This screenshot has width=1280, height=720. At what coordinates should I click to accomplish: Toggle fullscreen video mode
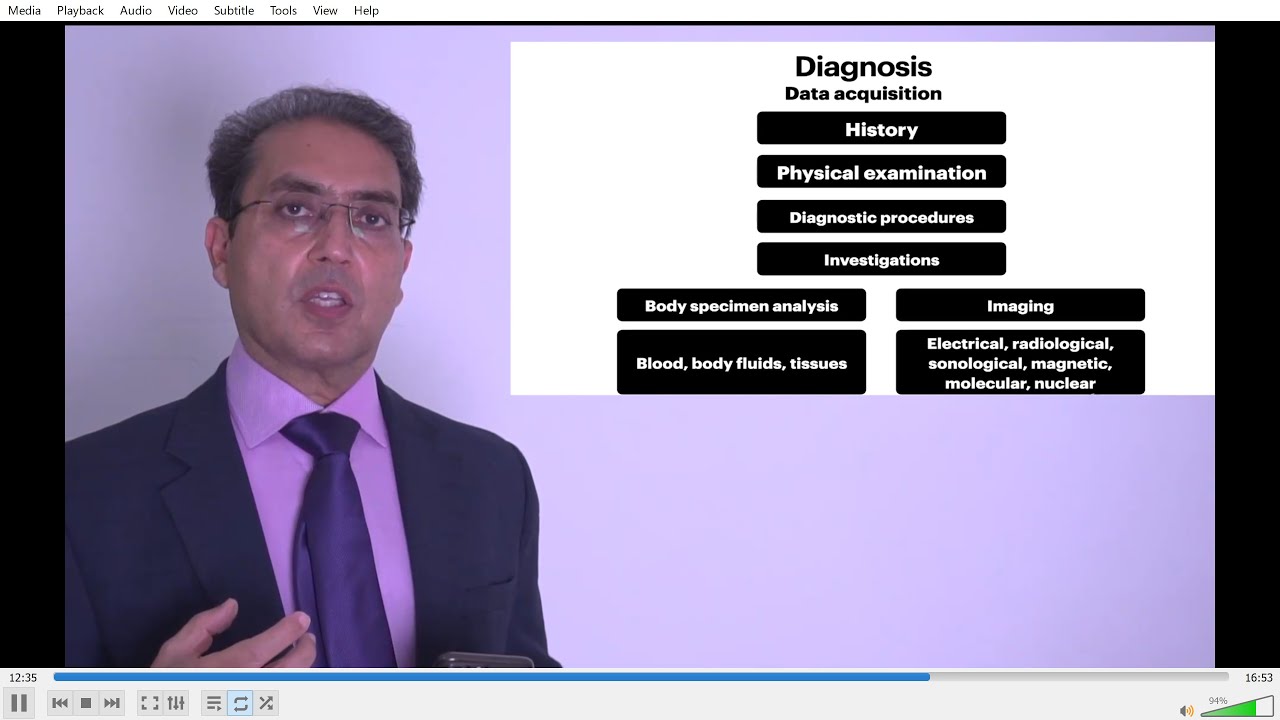(150, 703)
